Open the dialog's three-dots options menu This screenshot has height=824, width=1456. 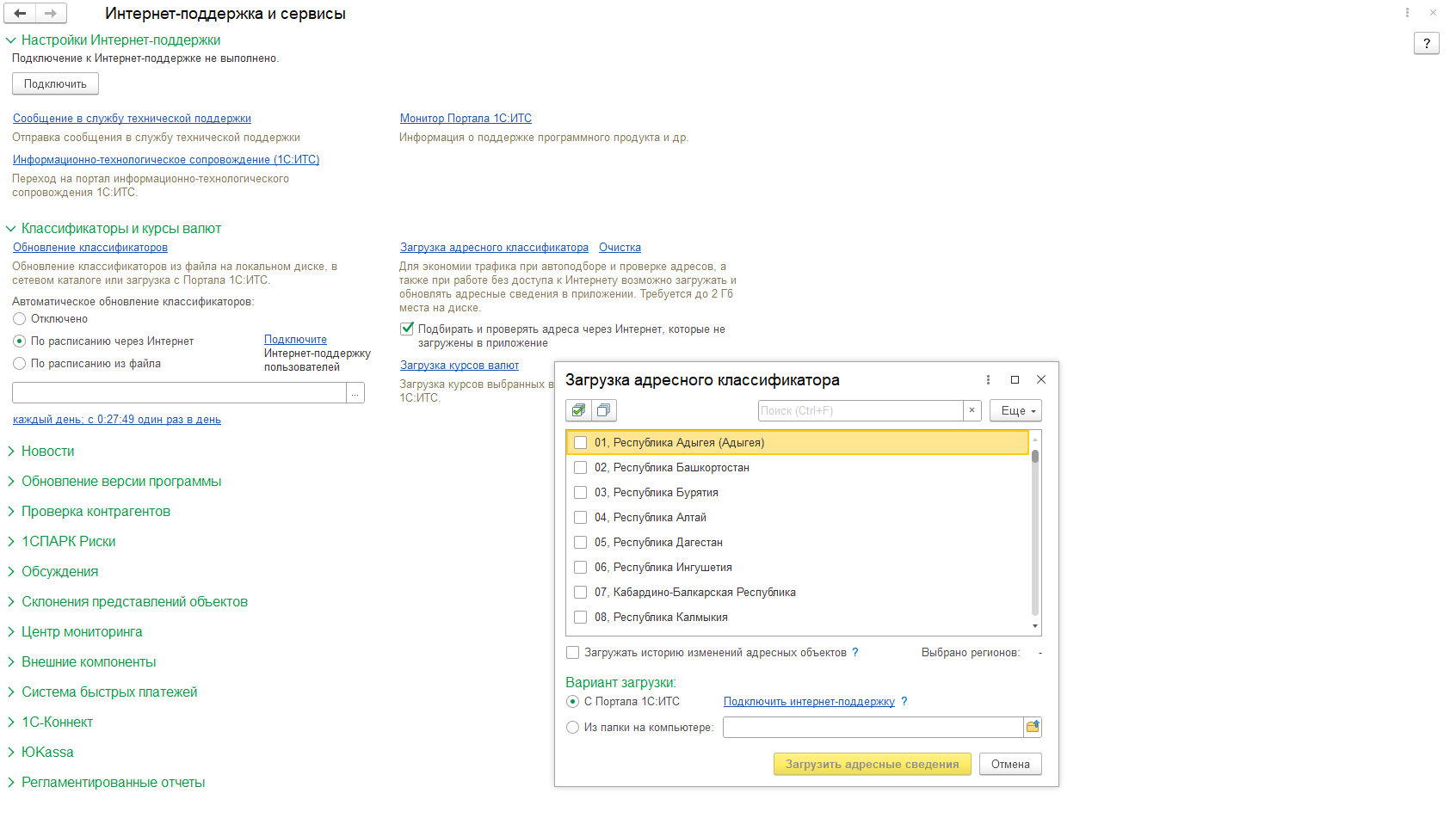tap(988, 379)
